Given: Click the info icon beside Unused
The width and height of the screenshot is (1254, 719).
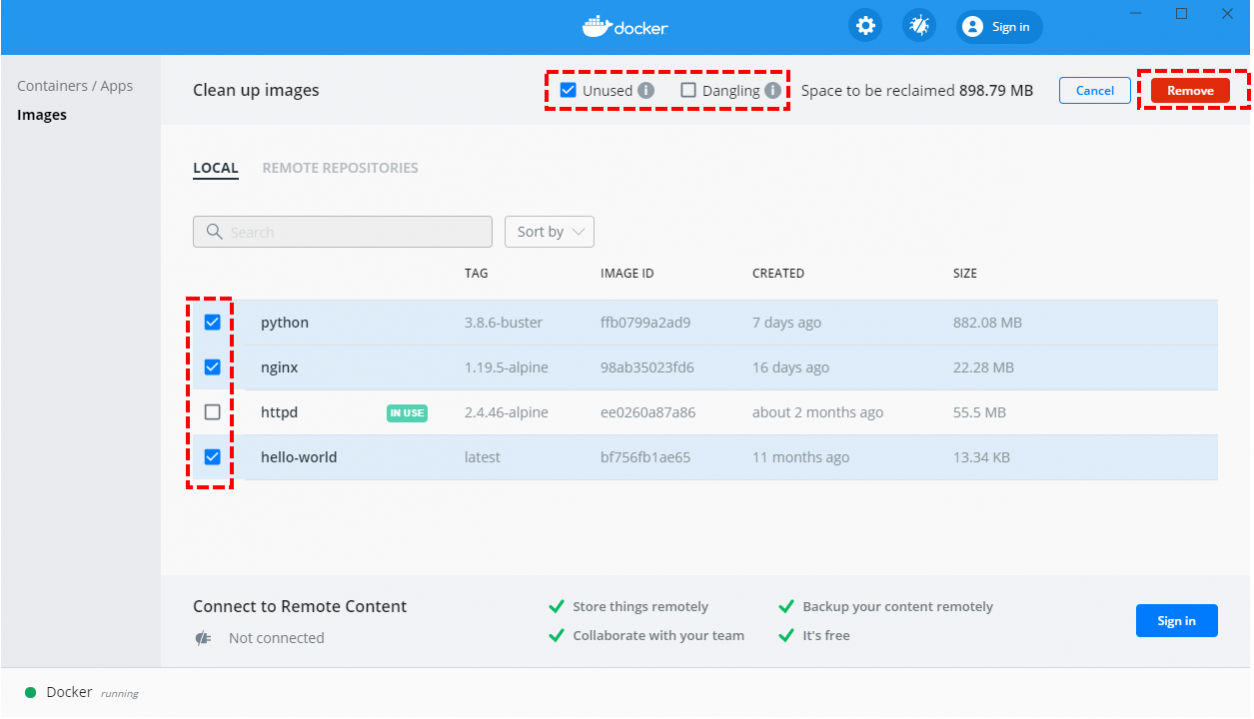Looking at the screenshot, I should coord(646,90).
